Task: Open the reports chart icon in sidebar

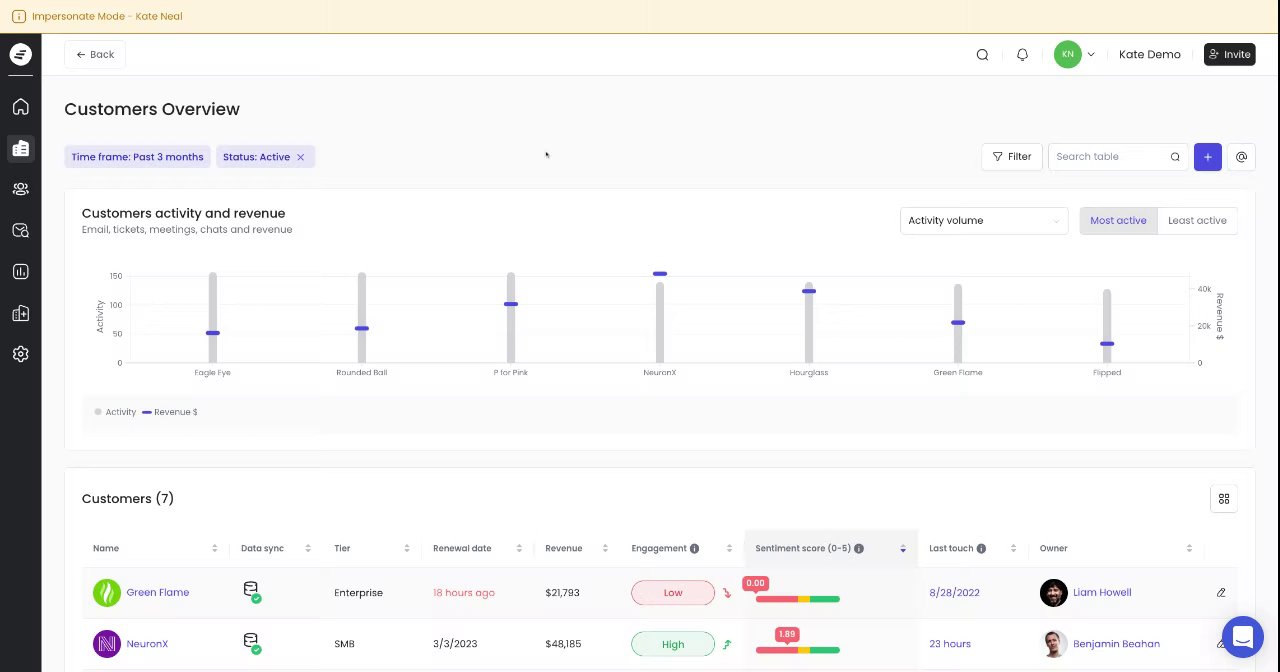Action: 20,272
